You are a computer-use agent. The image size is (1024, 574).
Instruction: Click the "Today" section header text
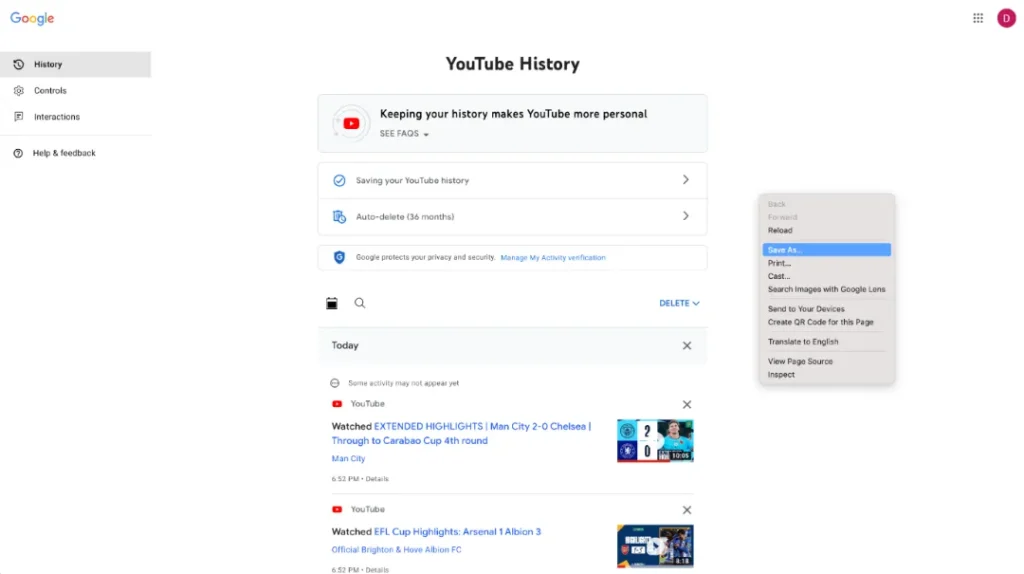(x=345, y=345)
